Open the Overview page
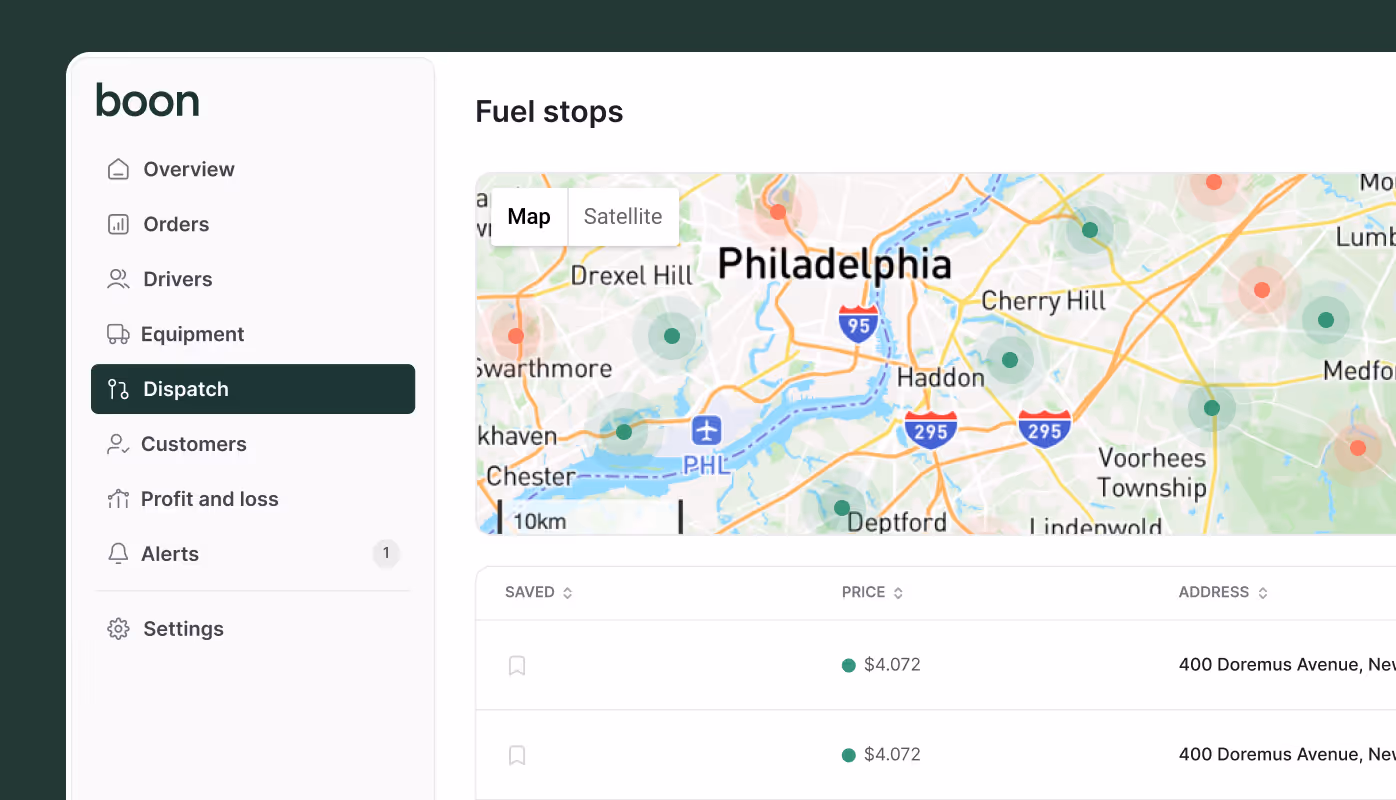Viewport: 1396px width, 800px height. (x=253, y=169)
